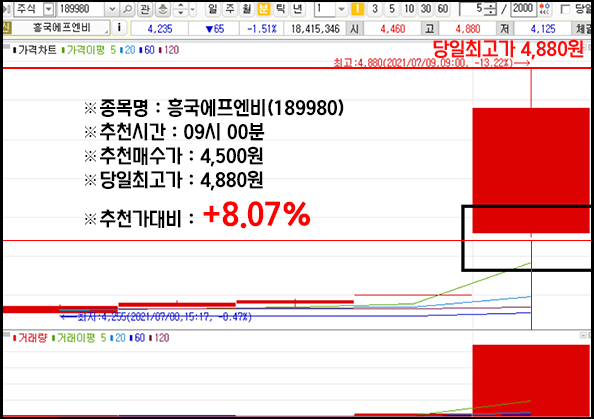Screen dimensions: 594x419
Task: Click the small icon at far left of 가격차트 legend
Action: pos(6,47)
